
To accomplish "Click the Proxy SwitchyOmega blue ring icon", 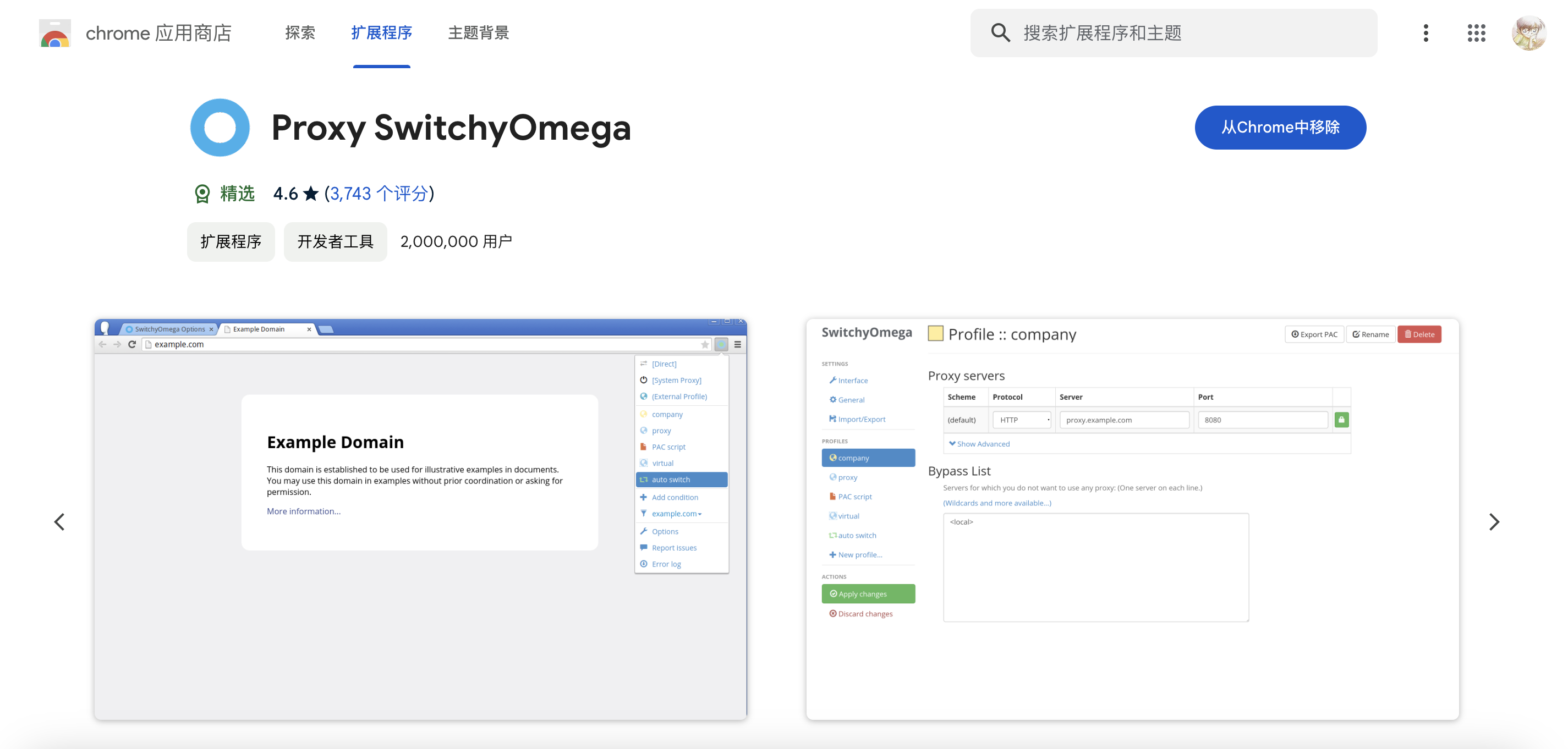I will tap(220, 128).
